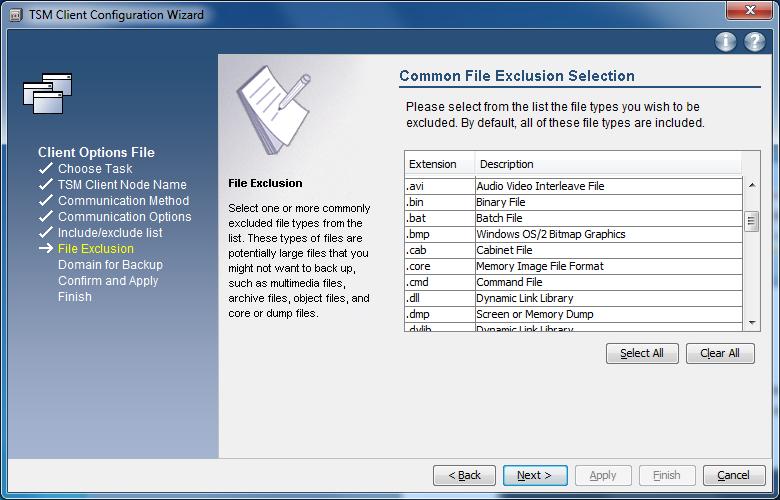Return to previous page with Back button
This screenshot has width=780, height=500.
(x=464, y=475)
